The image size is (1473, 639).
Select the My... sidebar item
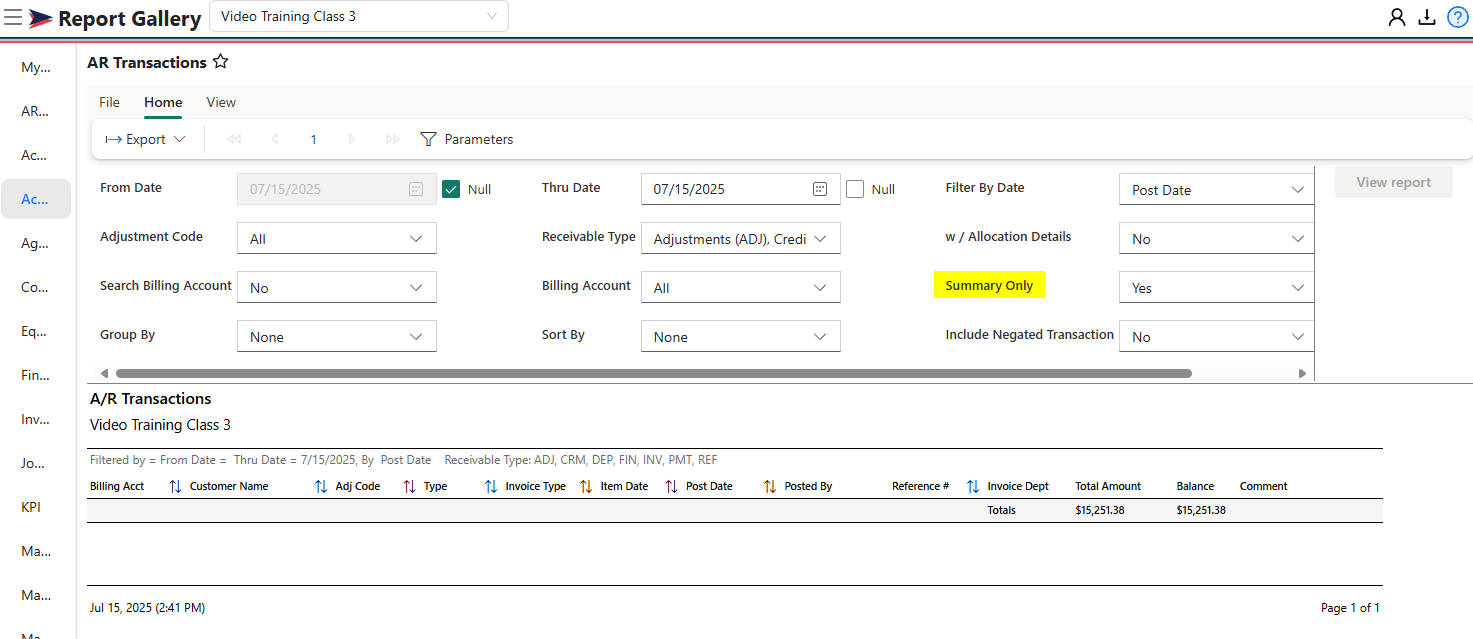point(36,68)
